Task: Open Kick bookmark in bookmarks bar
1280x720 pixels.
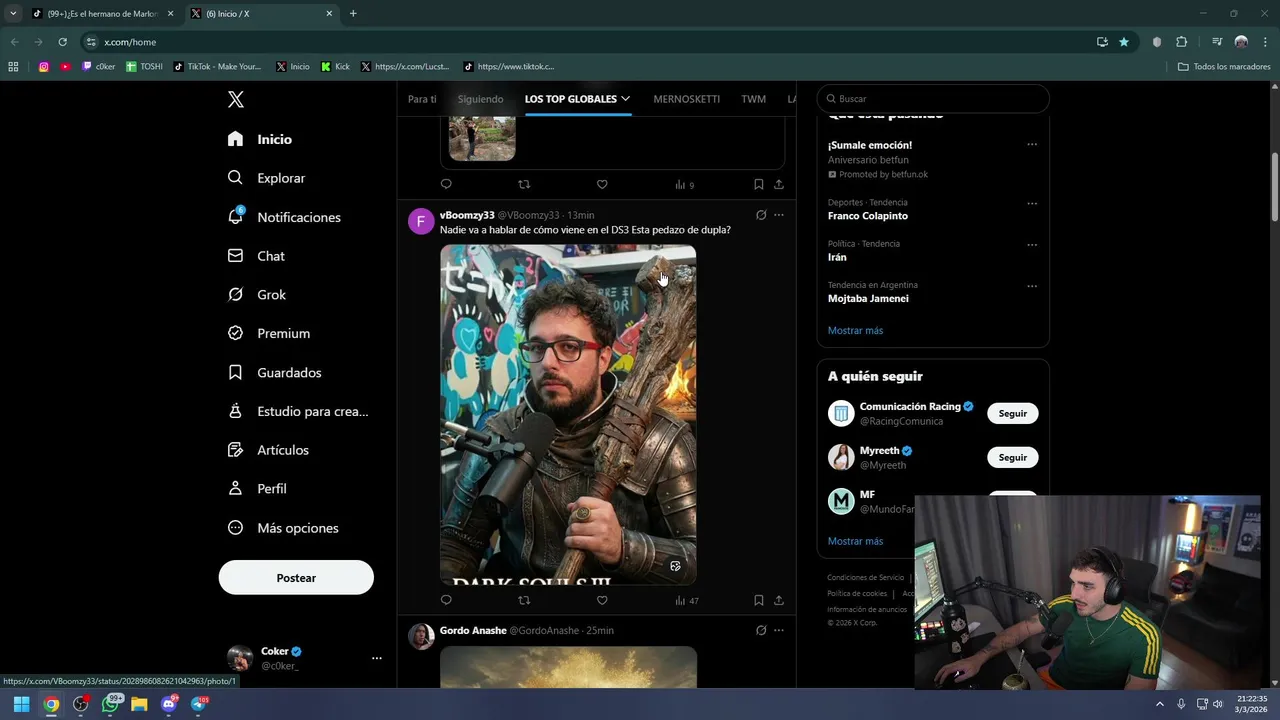Action: pos(335,67)
